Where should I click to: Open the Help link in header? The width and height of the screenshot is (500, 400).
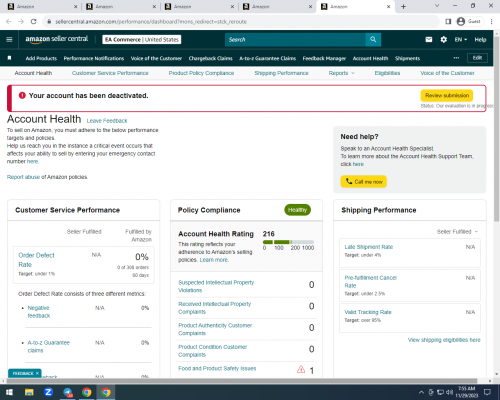click(480, 39)
